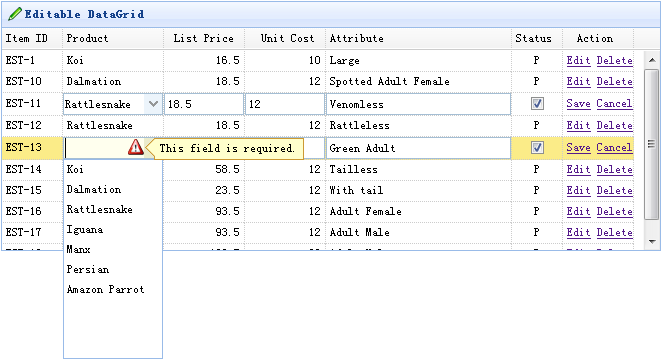Open the Rattlesnake product dropdown arrow
The width and height of the screenshot is (663, 363).
(x=153, y=104)
